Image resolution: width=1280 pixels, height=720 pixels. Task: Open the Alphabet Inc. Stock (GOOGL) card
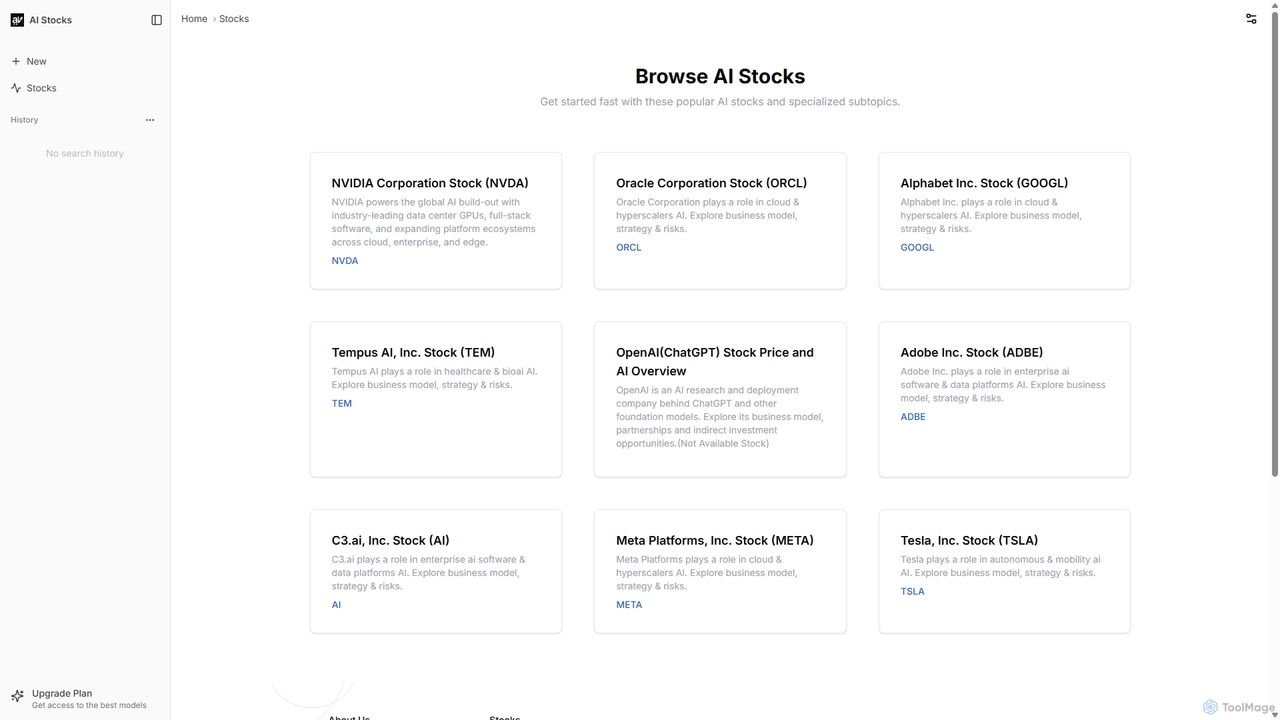coord(1004,221)
